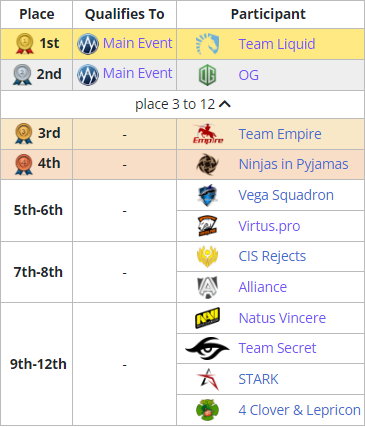The width and height of the screenshot is (365, 427).
Task: Click the Ninjas in Pyjamas shuriken logo
Action: pyautogui.click(x=207, y=164)
